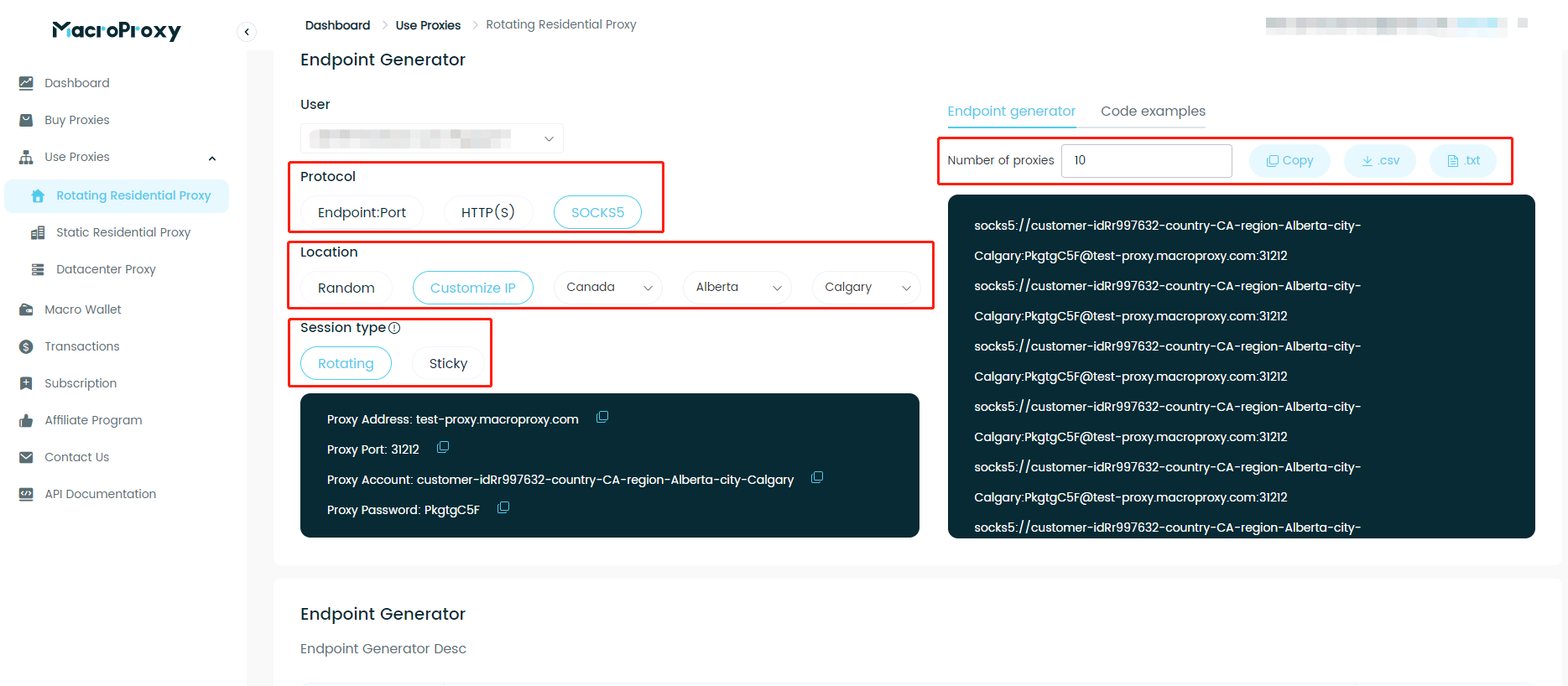Click the Transactions dollar icon
This screenshot has width=1568, height=686.
click(26, 346)
